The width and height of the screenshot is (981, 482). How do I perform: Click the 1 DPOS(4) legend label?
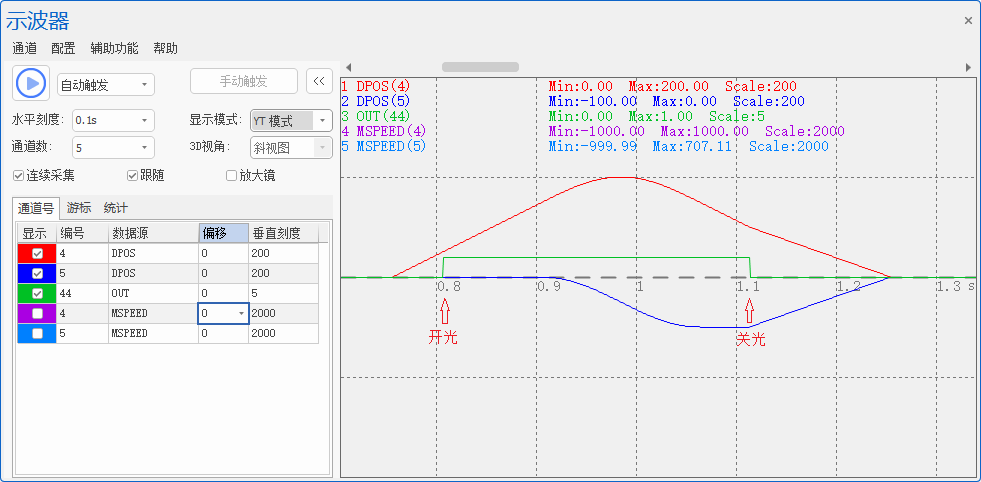coord(376,86)
